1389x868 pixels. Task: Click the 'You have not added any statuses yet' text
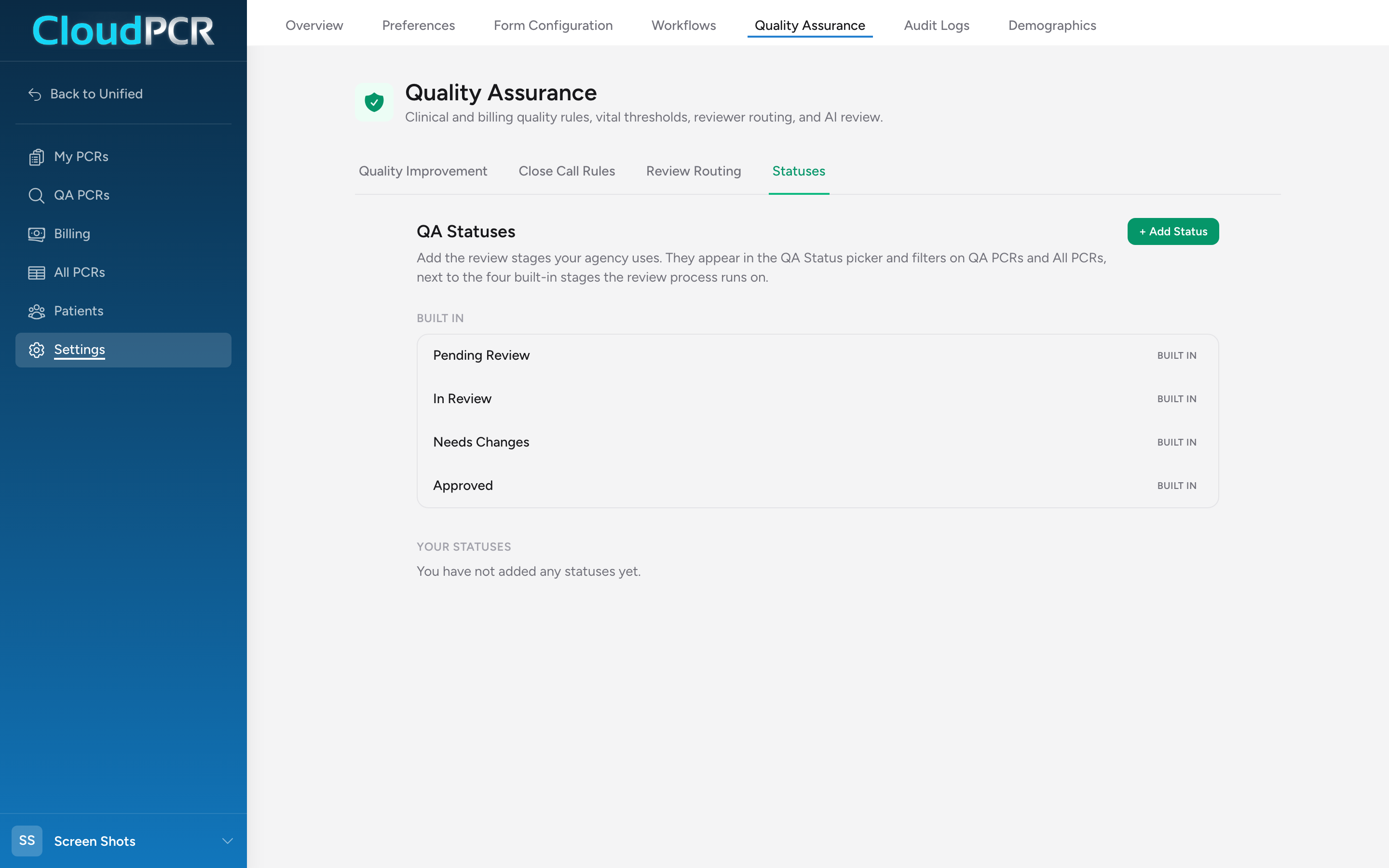(529, 572)
